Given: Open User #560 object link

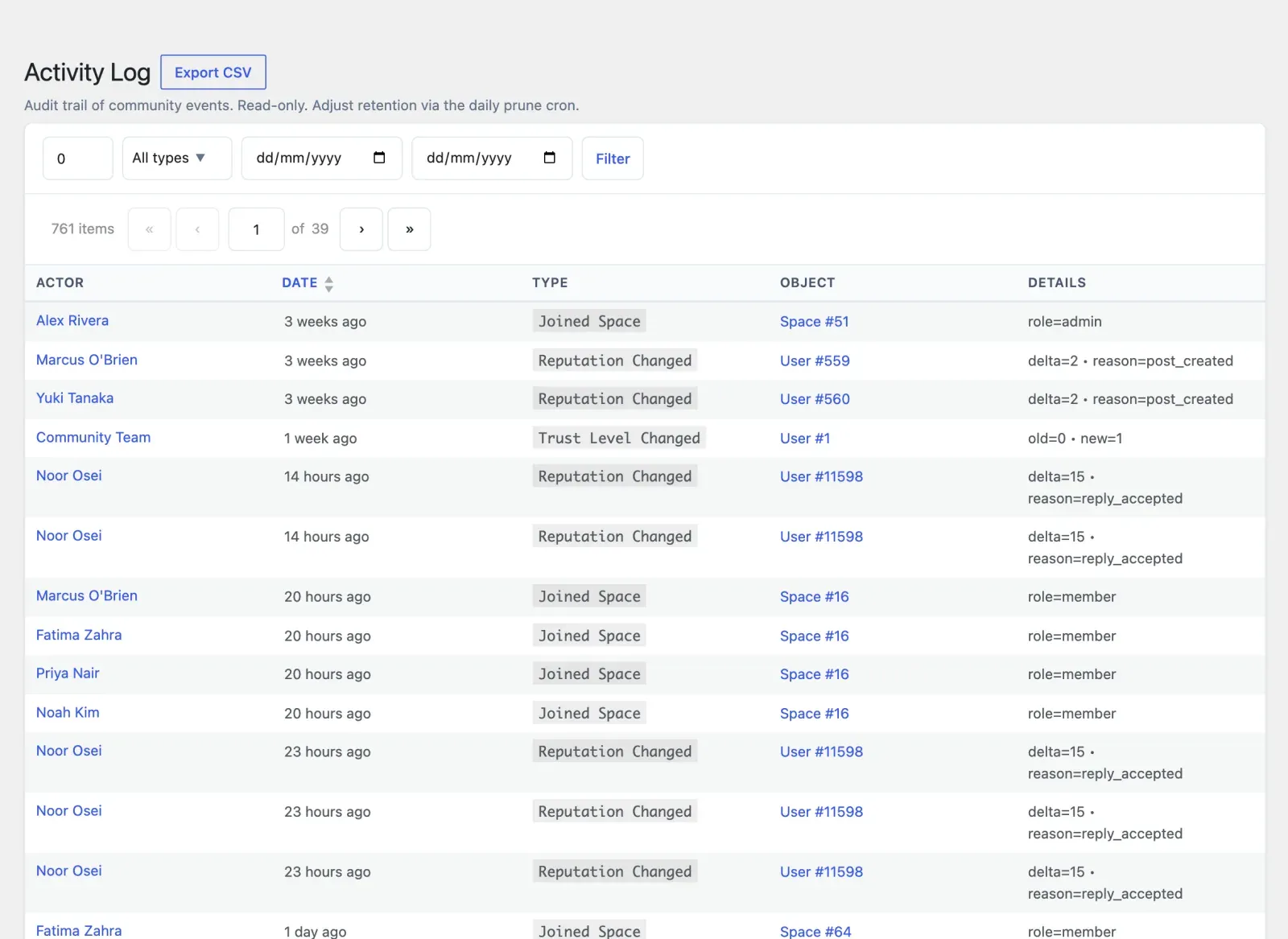Looking at the screenshot, I should tap(815, 398).
